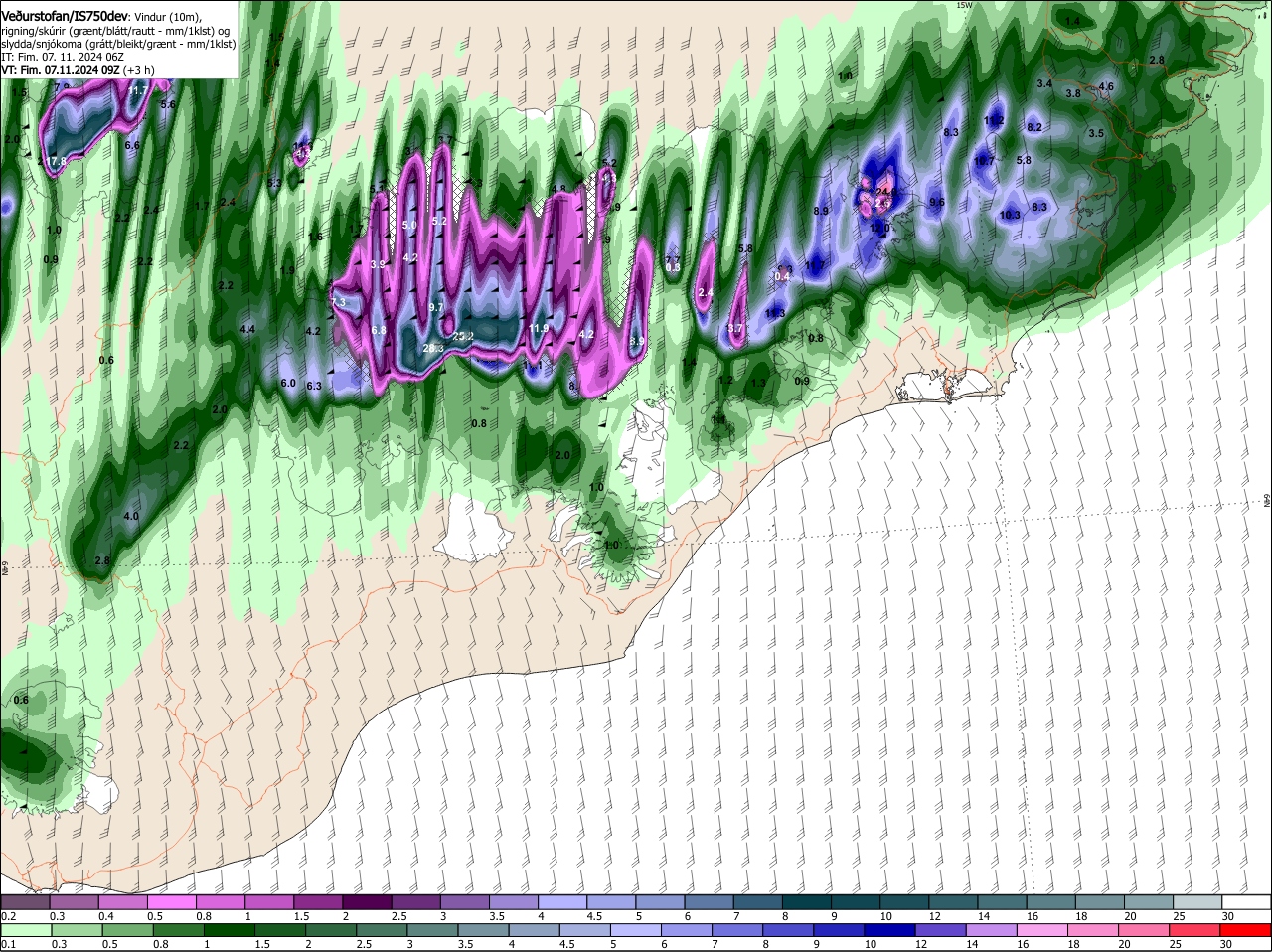Click the 4.6 precipitation value
Image resolution: width=1272 pixels, height=952 pixels.
tap(1107, 87)
